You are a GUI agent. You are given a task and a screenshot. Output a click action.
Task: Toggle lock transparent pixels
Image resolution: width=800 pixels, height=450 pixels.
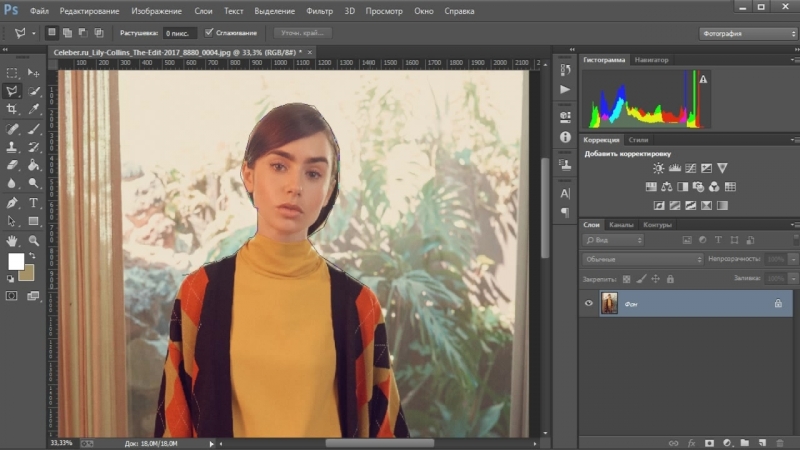627,279
